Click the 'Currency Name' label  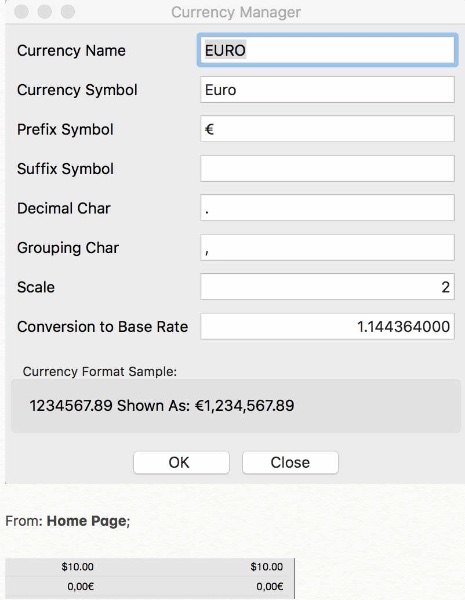(x=71, y=51)
